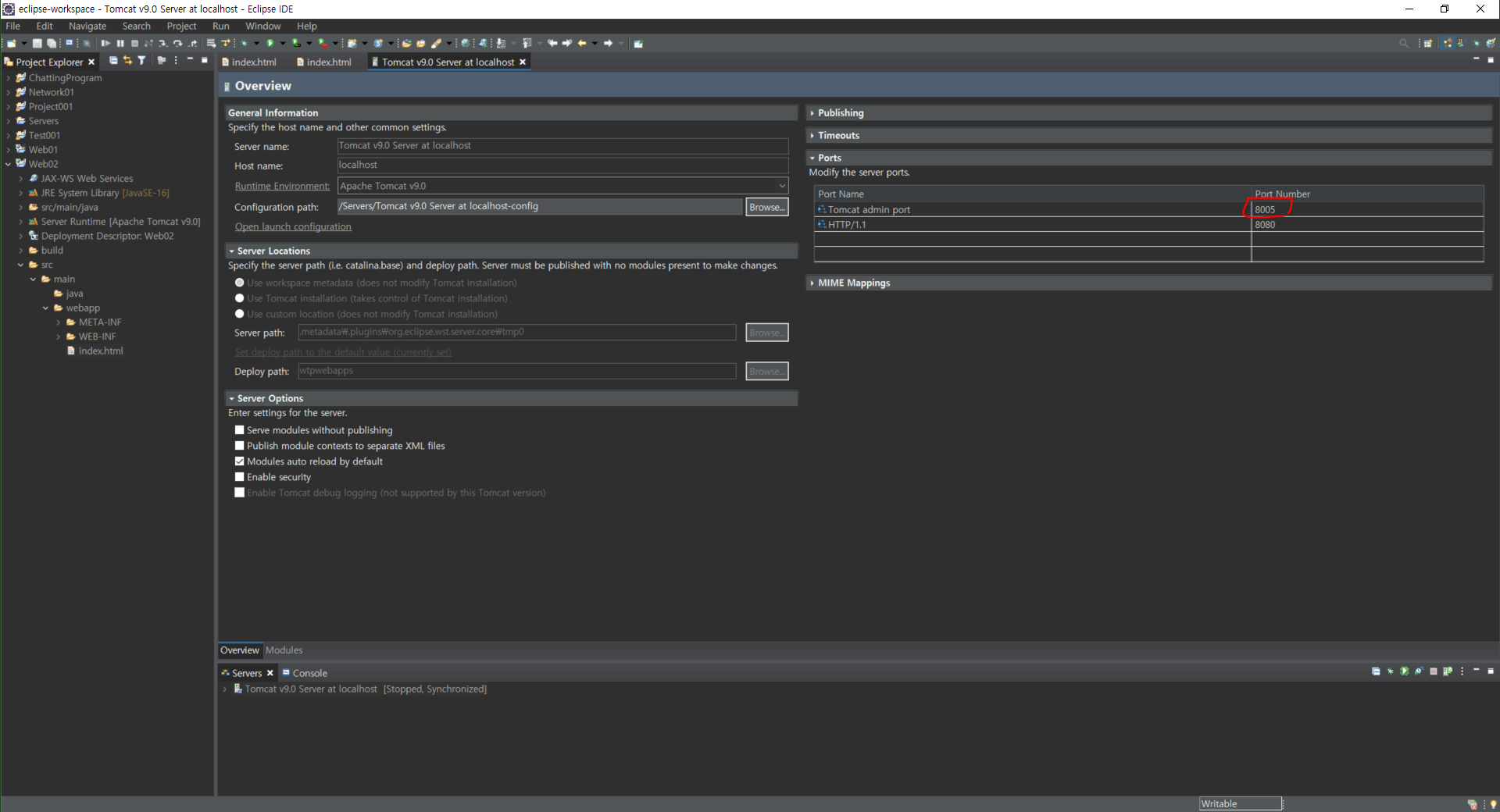Expand the MIME Mappings section
1500x812 pixels.
click(x=812, y=283)
